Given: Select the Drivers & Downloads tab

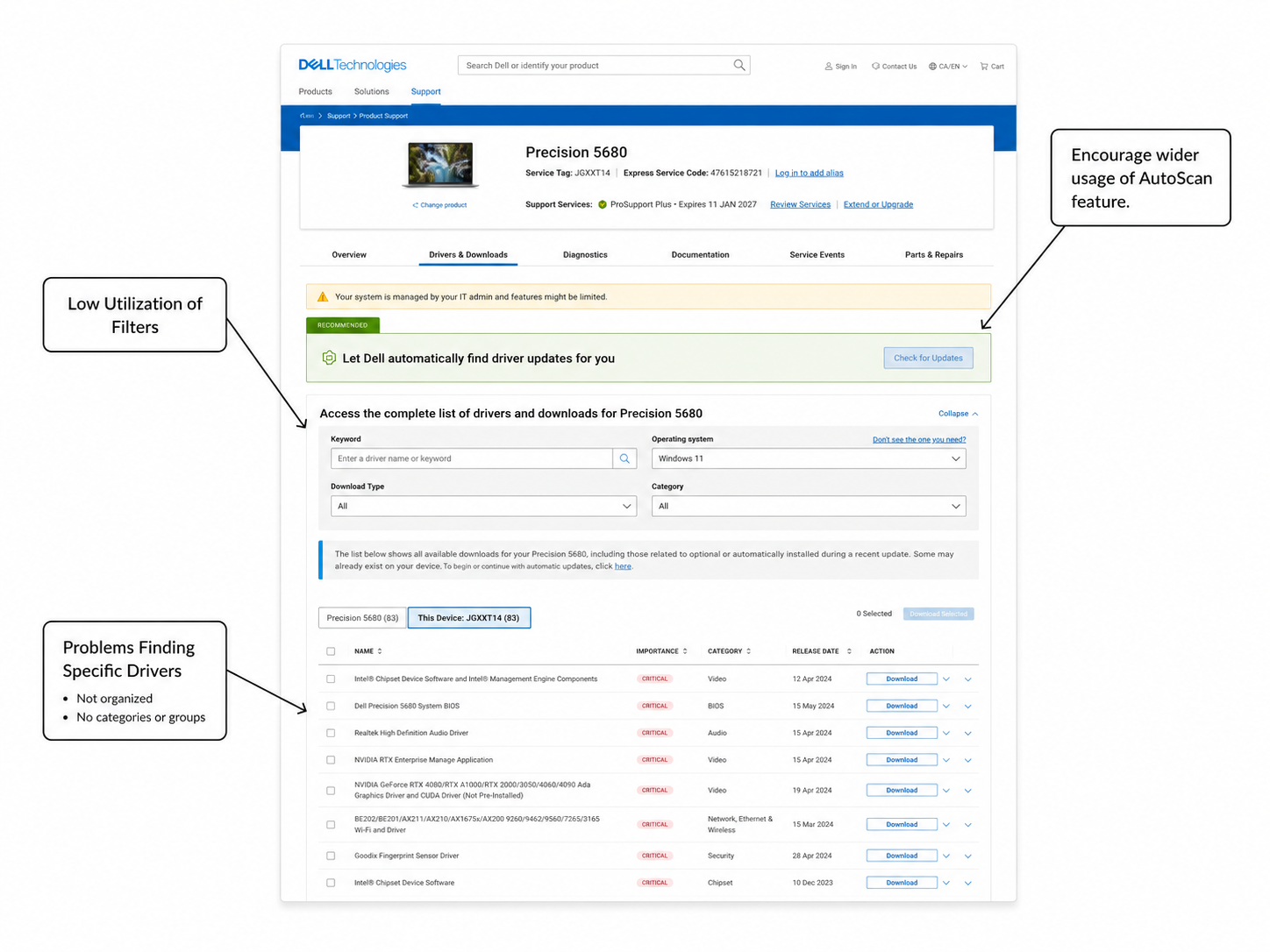Looking at the screenshot, I should tap(468, 255).
